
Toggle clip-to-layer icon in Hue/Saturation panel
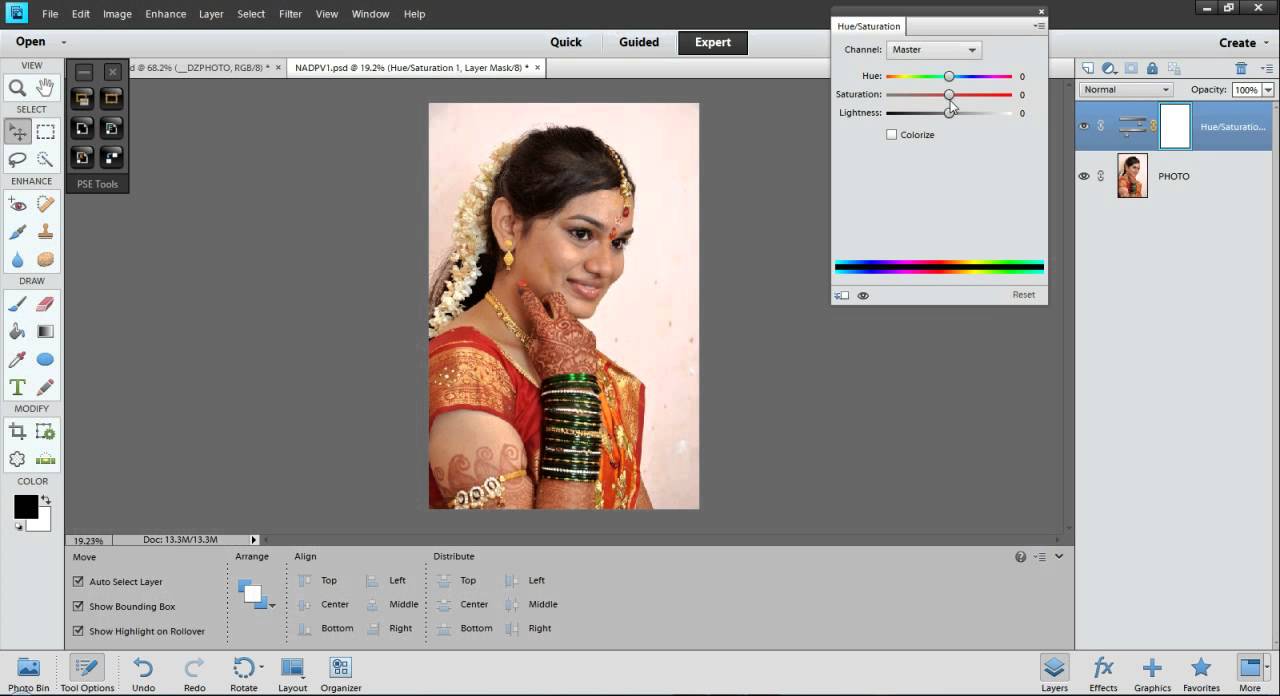pyautogui.click(x=842, y=295)
